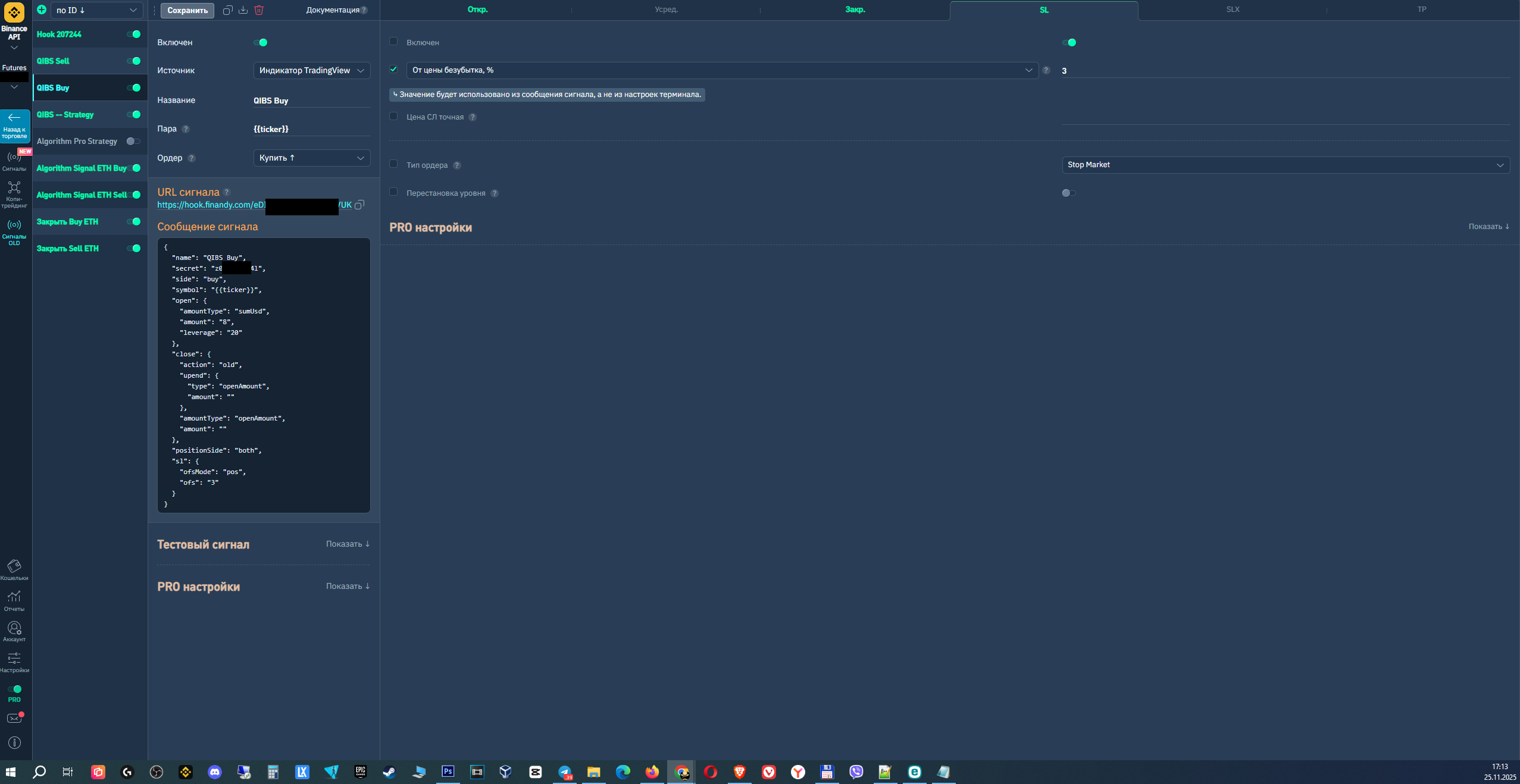Enable the Algorithm Pro Strategy switch
Viewport: 1520px width, 784px height.
[x=133, y=141]
